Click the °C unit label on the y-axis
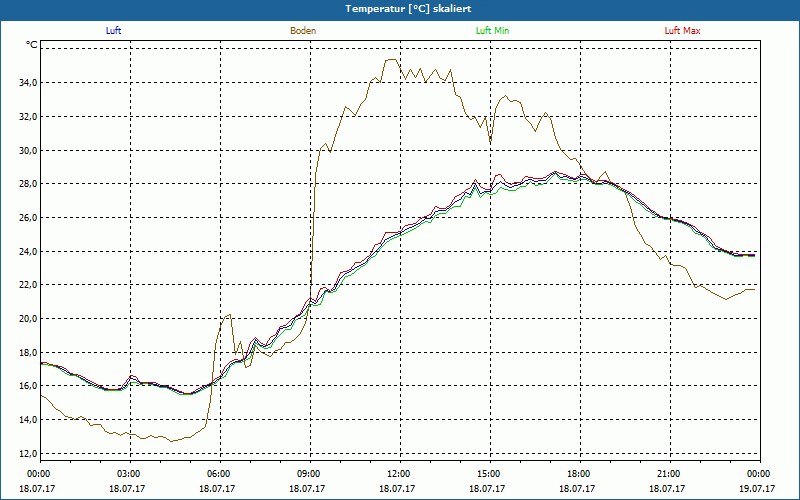Image resolution: width=800 pixels, height=500 pixels. coord(32,45)
